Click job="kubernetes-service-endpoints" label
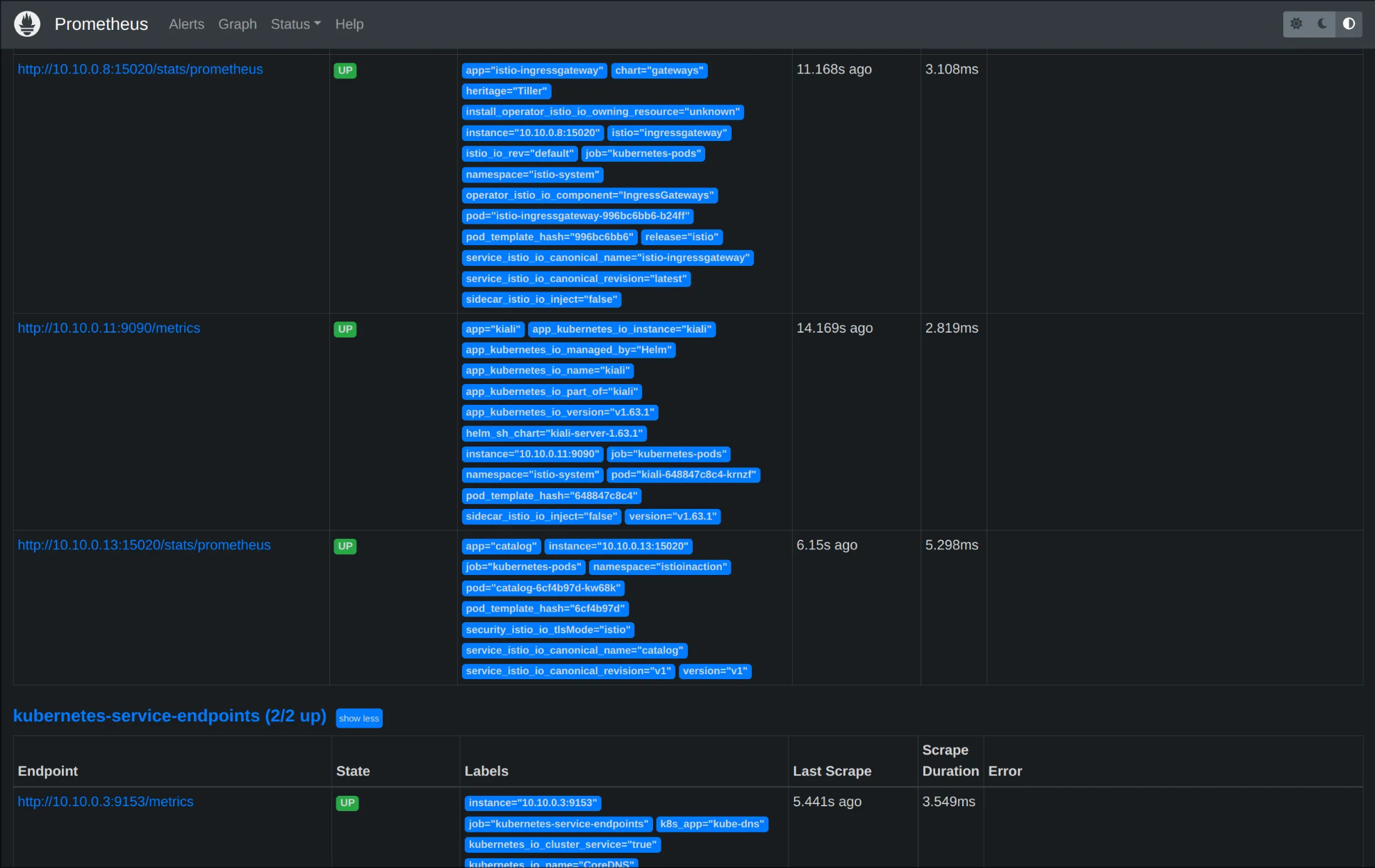The height and width of the screenshot is (868, 1375). coord(559,825)
